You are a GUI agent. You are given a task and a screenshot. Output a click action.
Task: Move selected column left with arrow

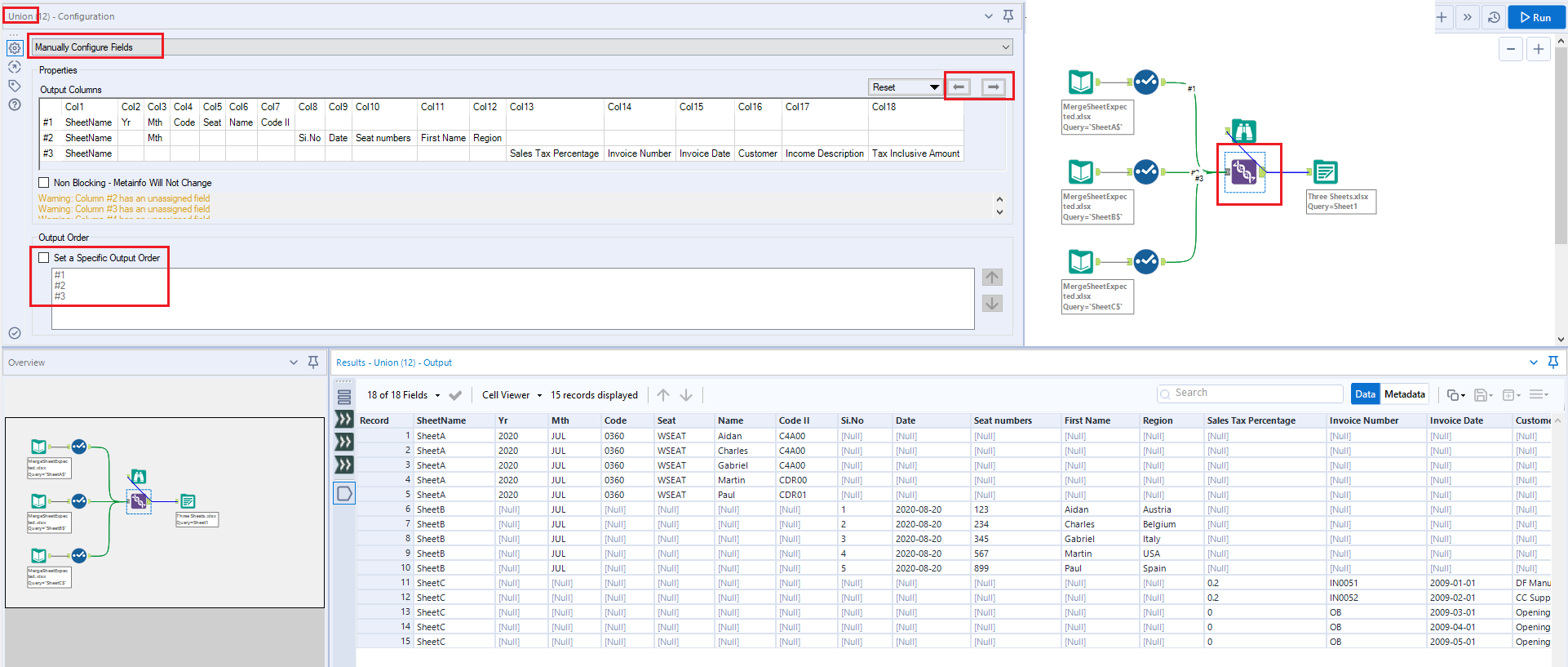(959, 87)
